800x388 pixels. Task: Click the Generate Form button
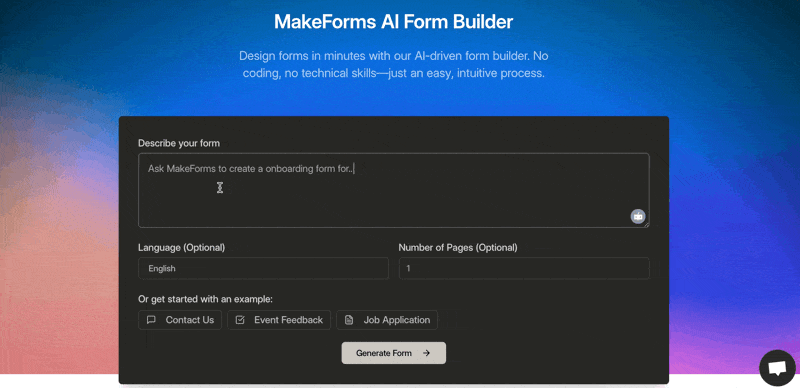pos(393,353)
